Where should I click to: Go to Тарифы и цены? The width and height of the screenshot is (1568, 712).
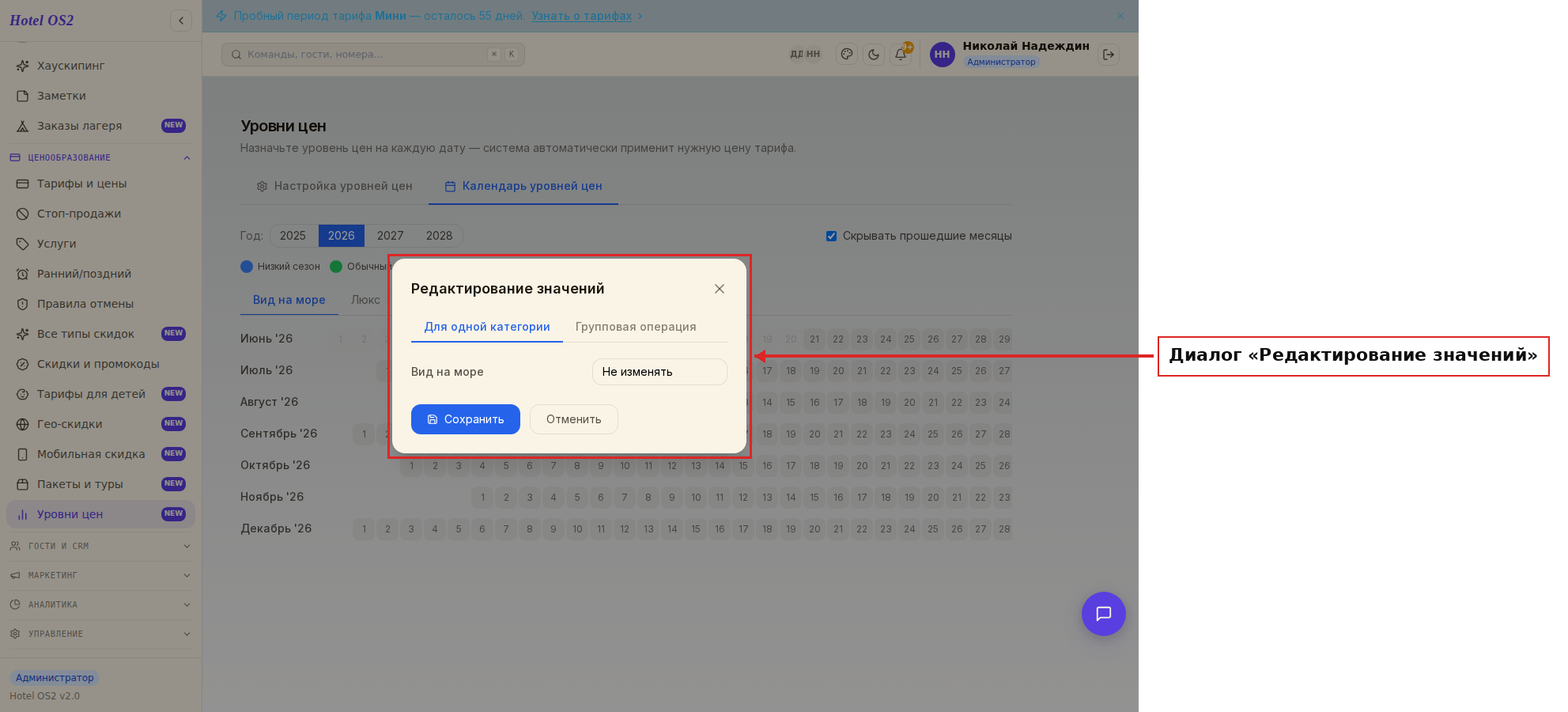point(100,184)
